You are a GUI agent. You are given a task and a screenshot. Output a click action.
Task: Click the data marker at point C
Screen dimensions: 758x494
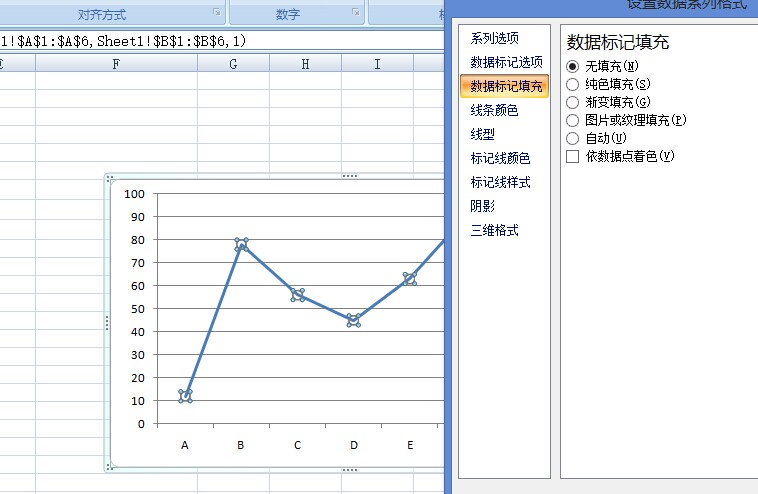point(298,295)
